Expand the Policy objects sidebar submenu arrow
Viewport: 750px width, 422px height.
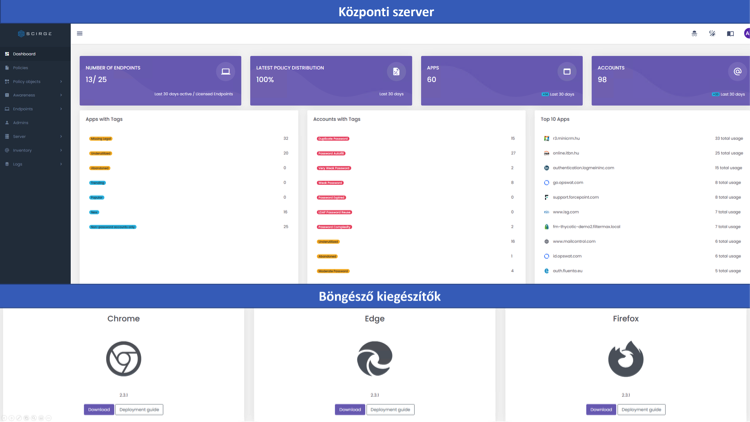pos(61,82)
